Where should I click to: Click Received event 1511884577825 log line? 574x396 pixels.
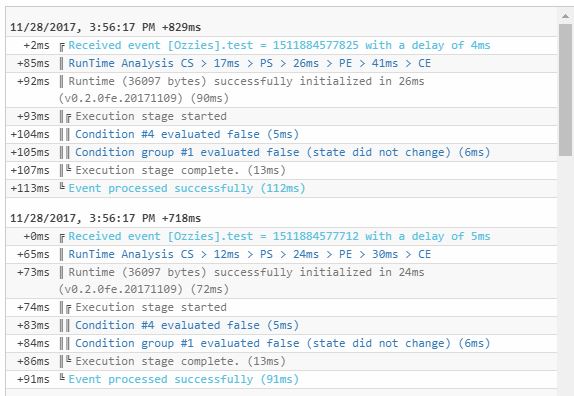282,45
